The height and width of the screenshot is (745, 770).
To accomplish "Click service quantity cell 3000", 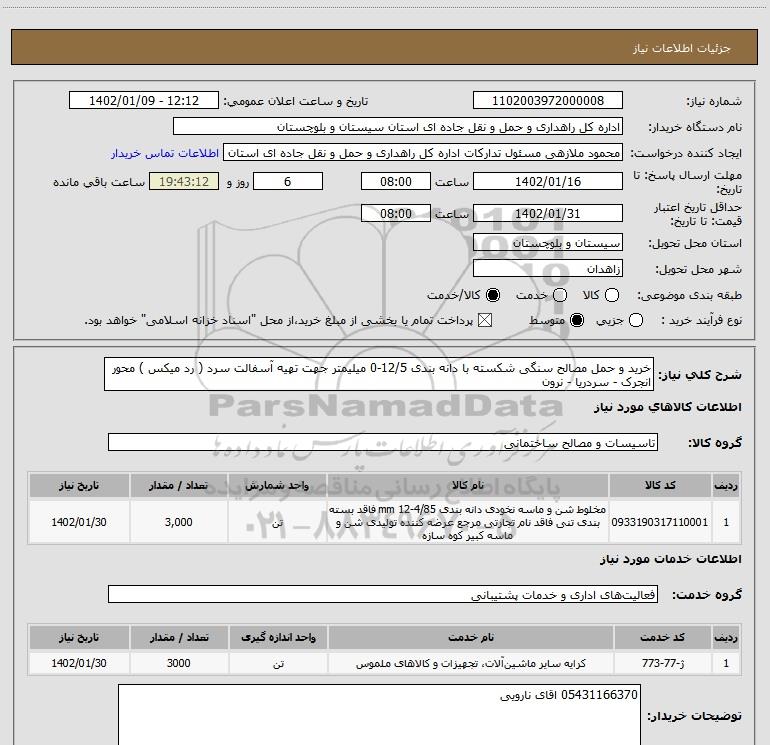I will pos(179,663).
